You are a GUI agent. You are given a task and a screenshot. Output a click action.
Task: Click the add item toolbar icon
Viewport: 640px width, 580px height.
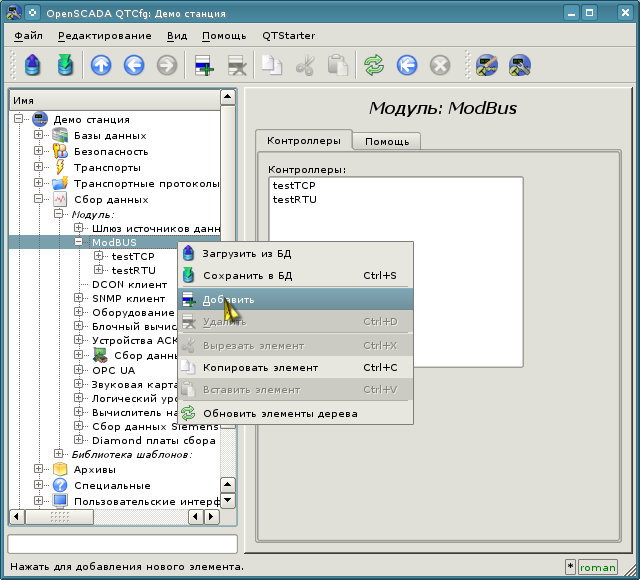point(204,66)
